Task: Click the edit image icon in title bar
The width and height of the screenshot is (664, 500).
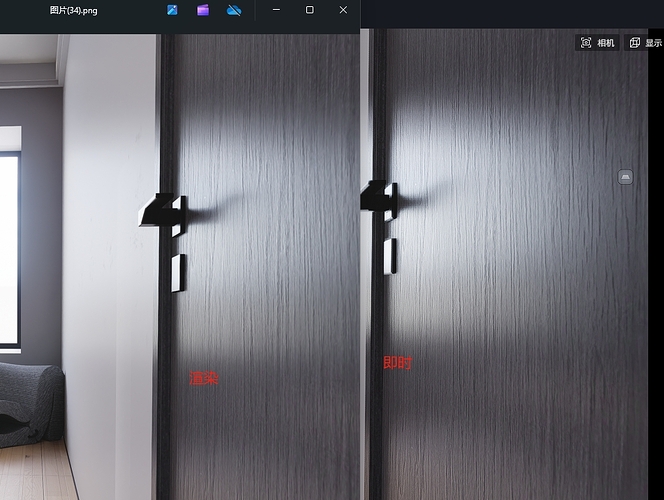Action: coord(172,10)
